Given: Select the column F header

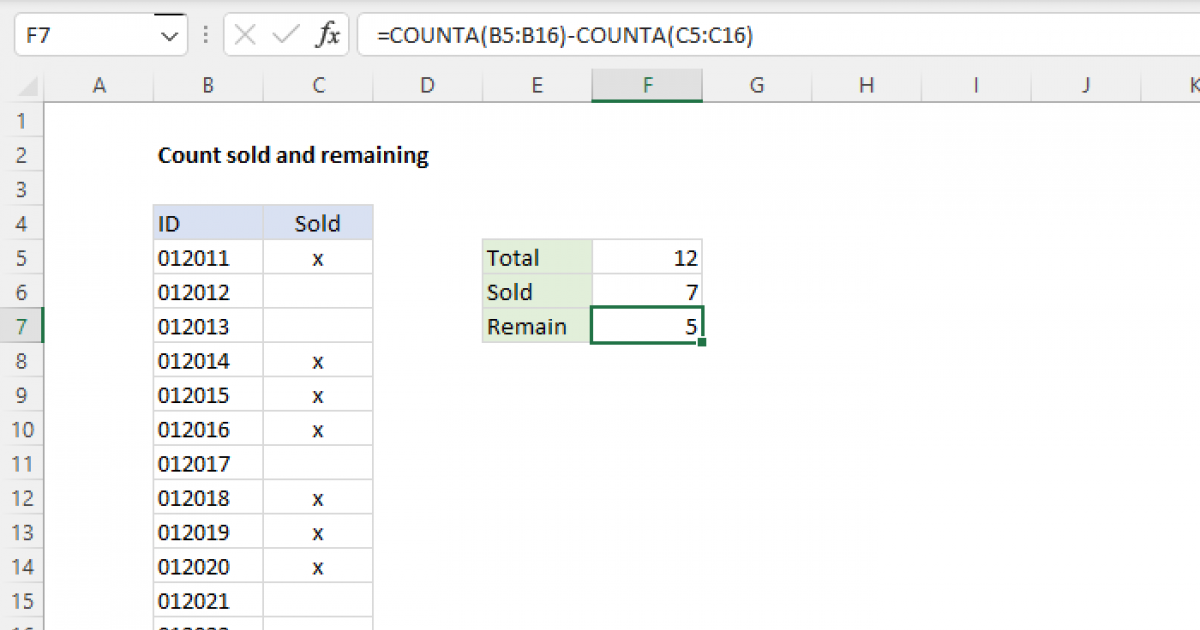Looking at the screenshot, I should [646, 86].
